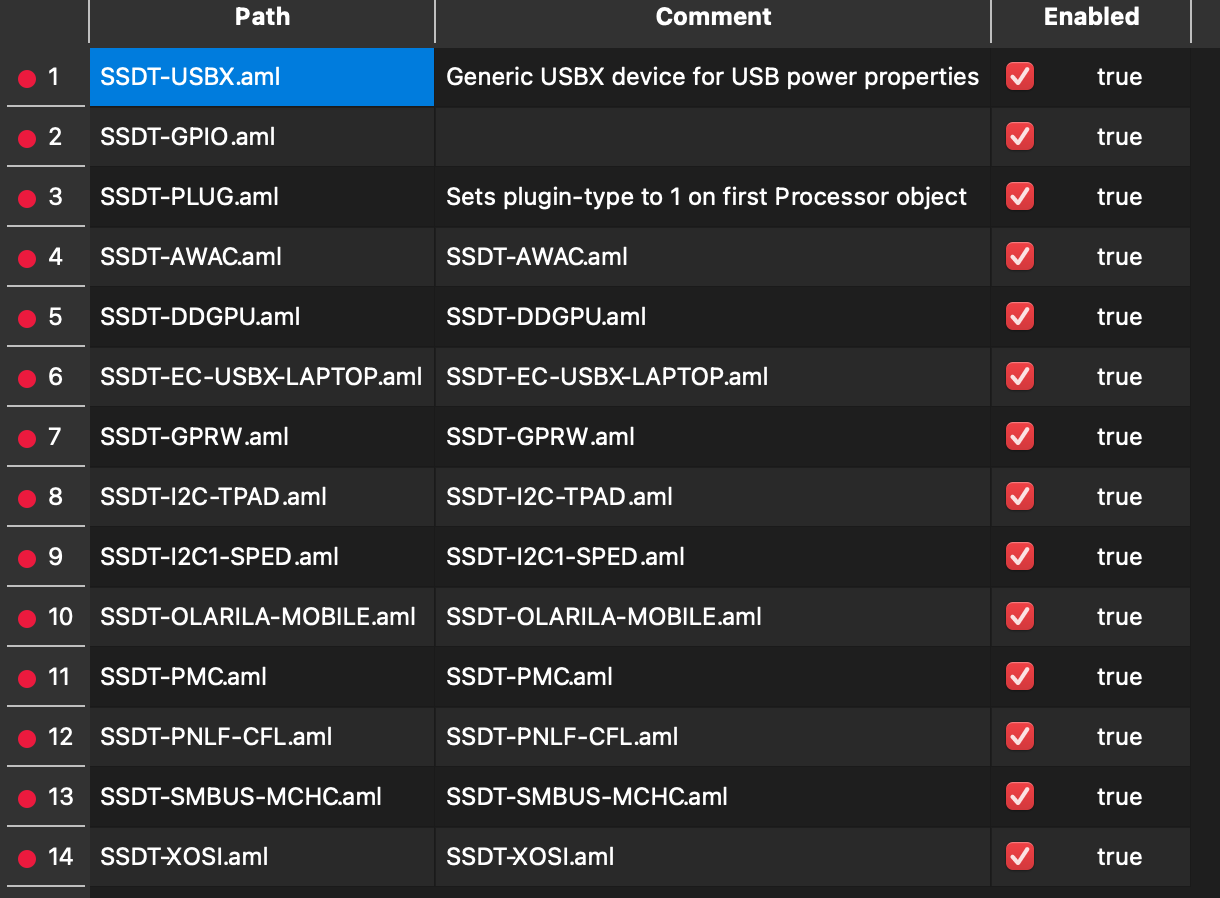The width and height of the screenshot is (1220, 898).
Task: Uncheck Enabled for SSDT-PNLF-CFL.aml
Action: pyautogui.click(x=1019, y=737)
